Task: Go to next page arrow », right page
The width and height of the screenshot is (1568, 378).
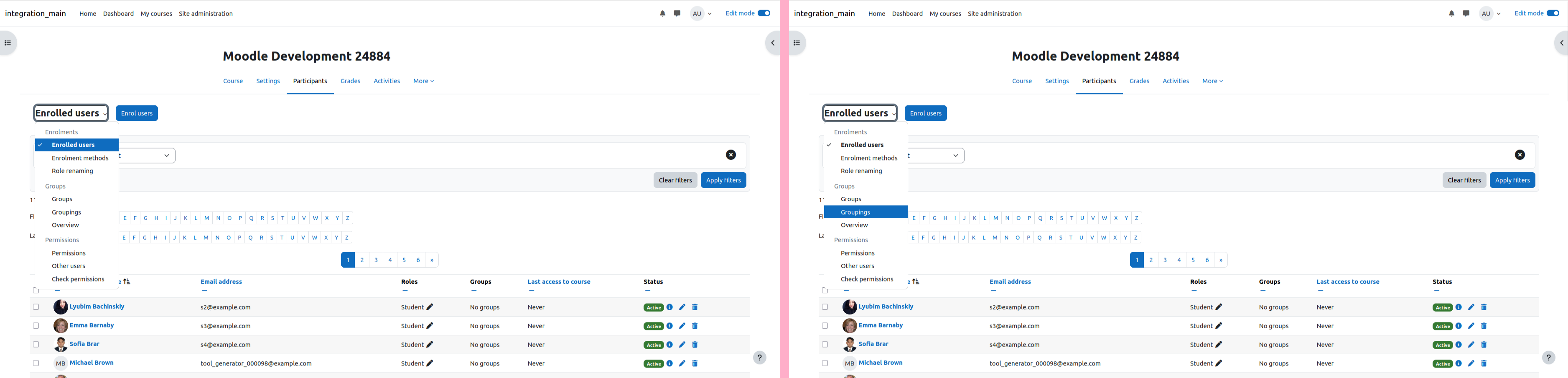Action: click(1220, 261)
